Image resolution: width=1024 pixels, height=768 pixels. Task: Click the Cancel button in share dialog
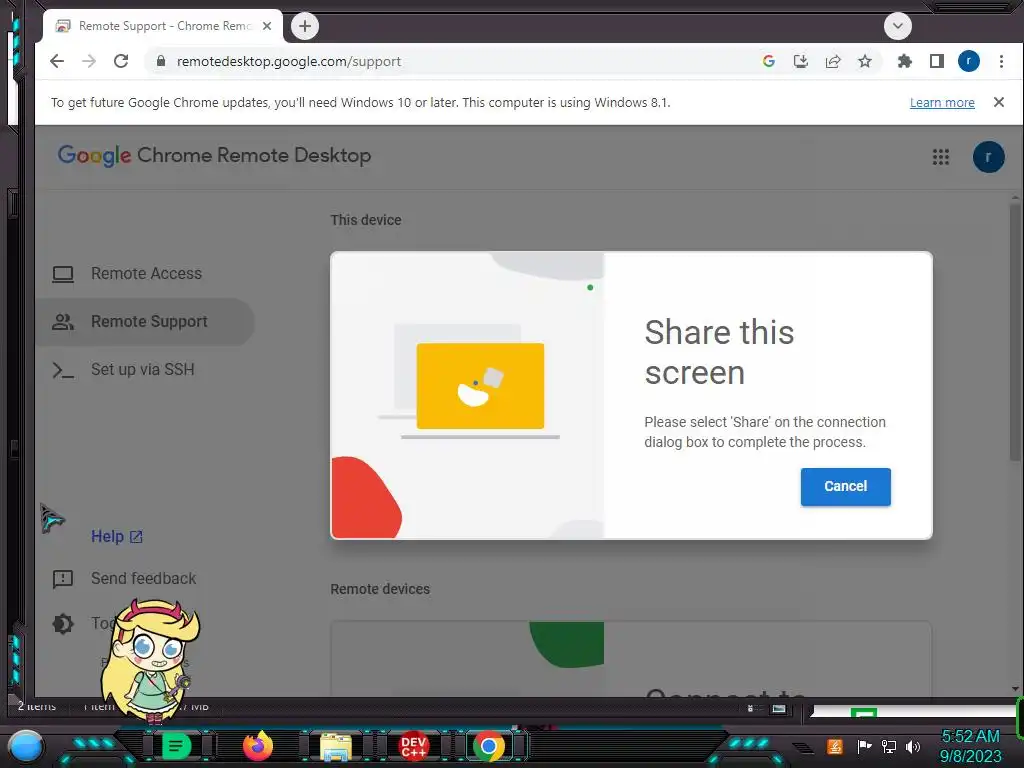click(845, 487)
